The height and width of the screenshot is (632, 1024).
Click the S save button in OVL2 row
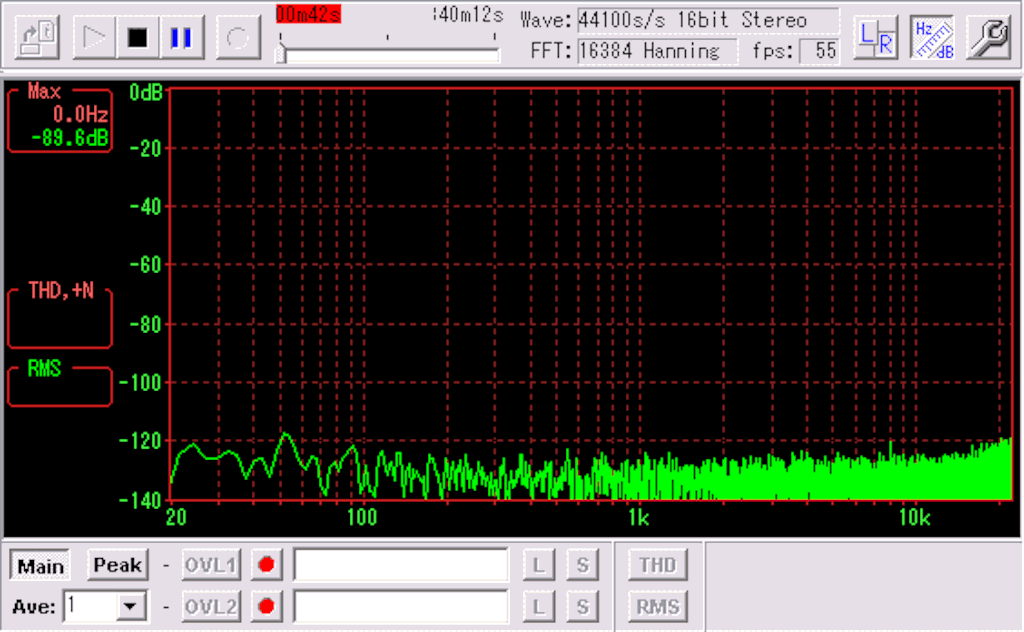pos(582,607)
